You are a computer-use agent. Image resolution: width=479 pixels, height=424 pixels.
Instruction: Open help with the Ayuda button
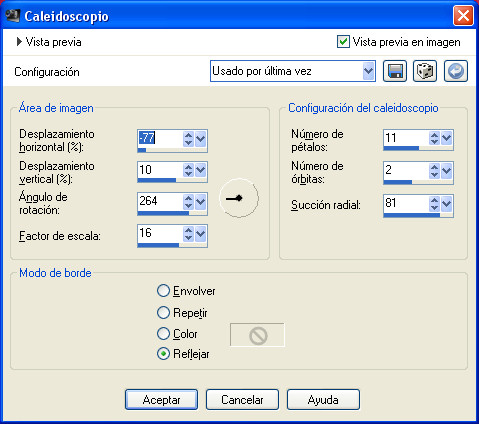pos(323,400)
